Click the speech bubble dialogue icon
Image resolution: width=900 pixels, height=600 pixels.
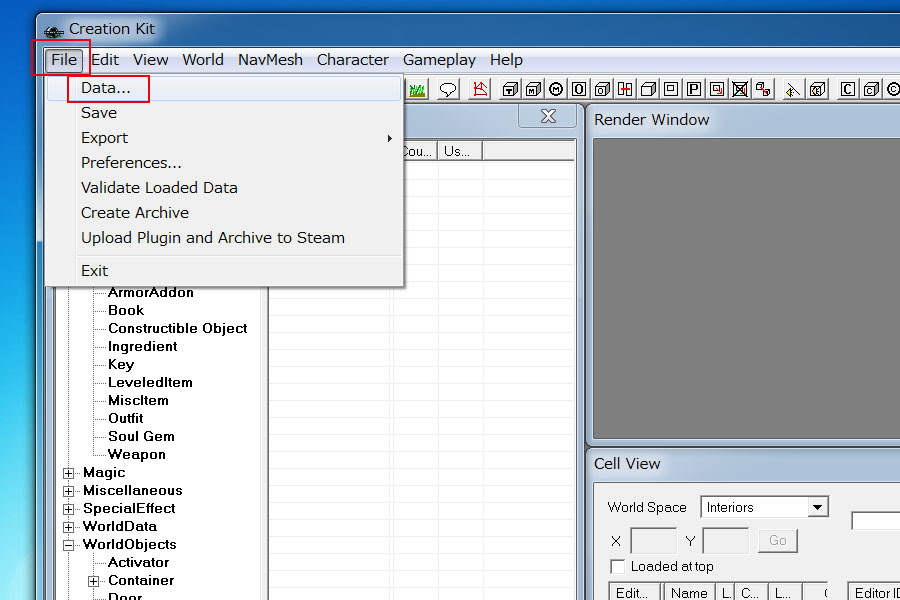[x=448, y=90]
